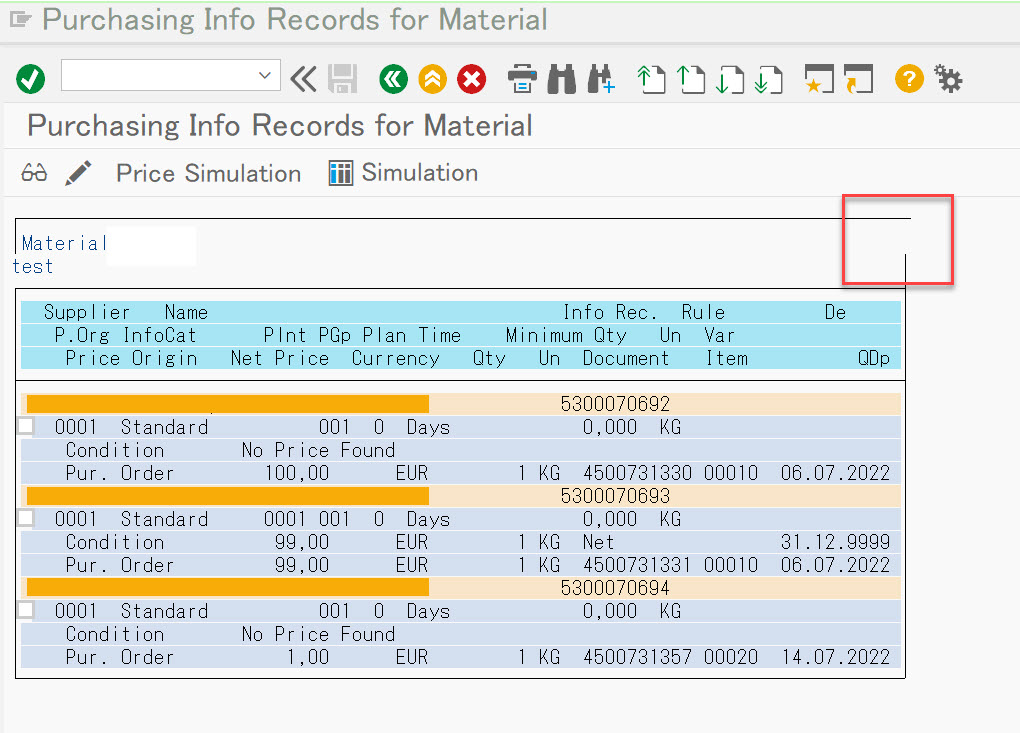Click plant value 0001 in record 5300070693

(284, 519)
